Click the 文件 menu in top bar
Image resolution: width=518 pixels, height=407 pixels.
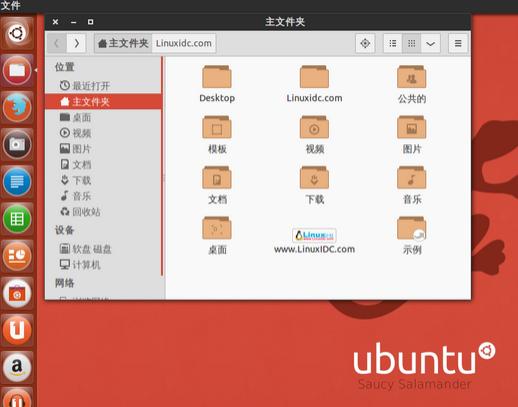pyautogui.click(x=10, y=5)
